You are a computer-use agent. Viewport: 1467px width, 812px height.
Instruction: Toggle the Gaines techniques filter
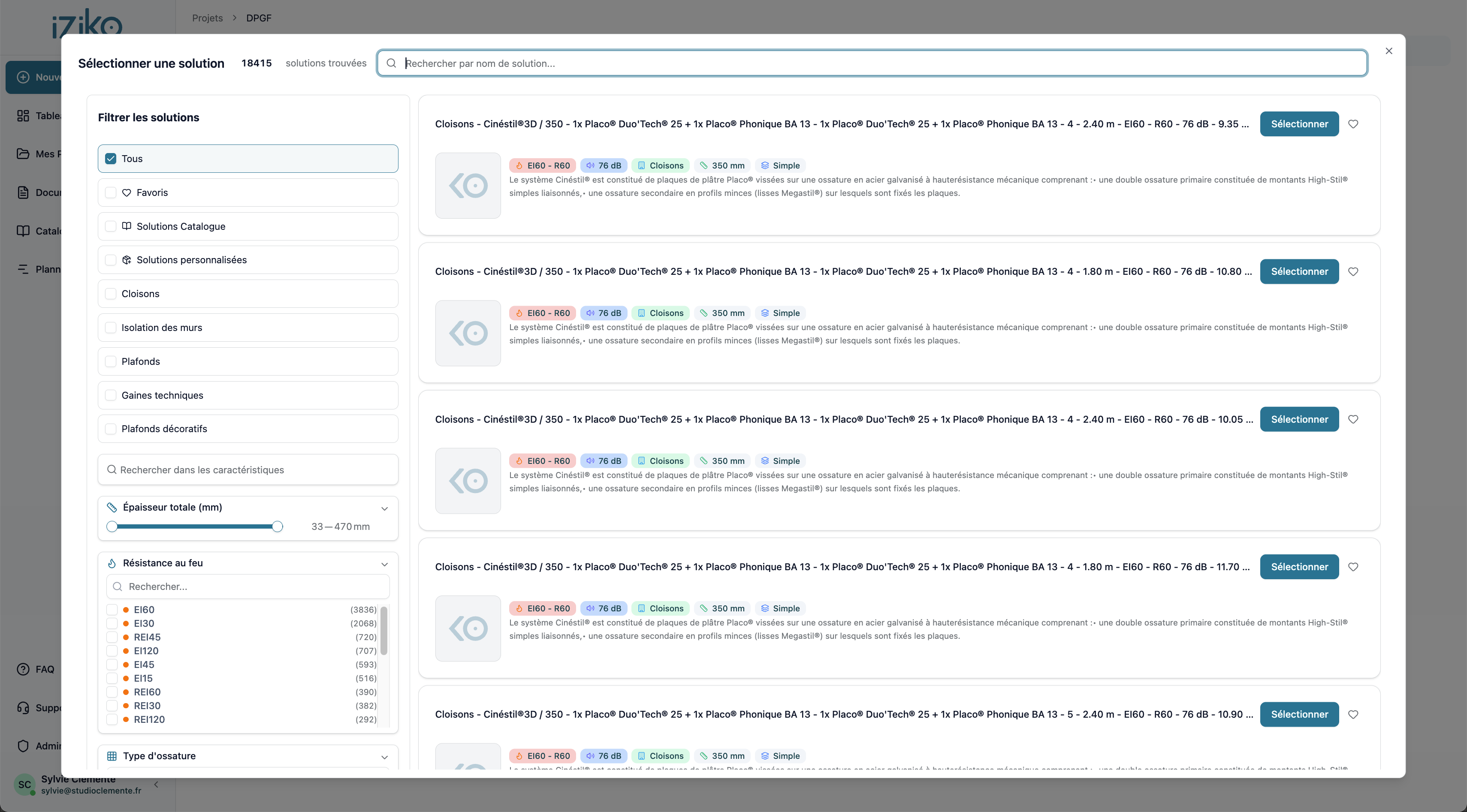[111, 395]
